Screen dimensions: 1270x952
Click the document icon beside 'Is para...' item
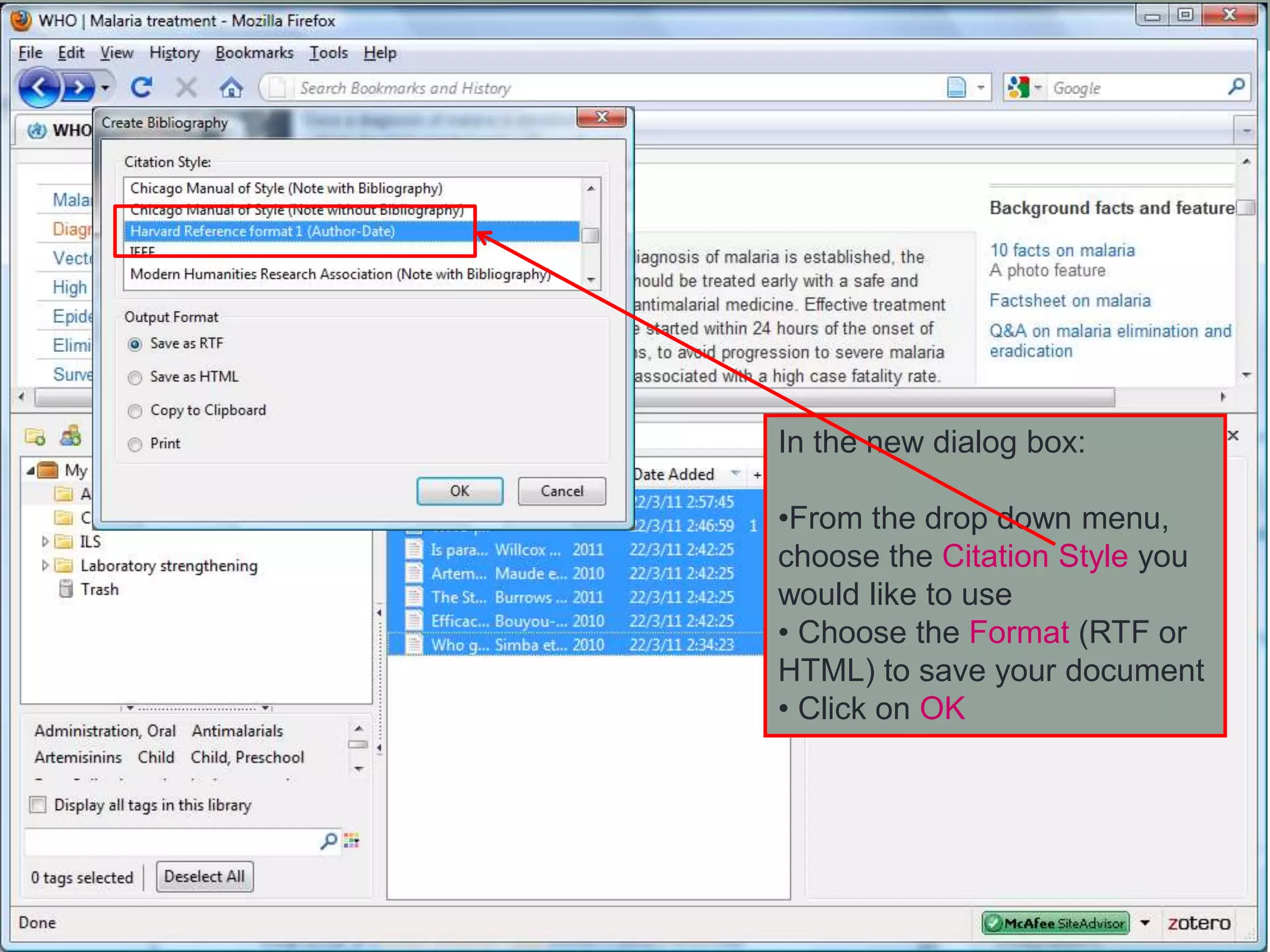(414, 549)
